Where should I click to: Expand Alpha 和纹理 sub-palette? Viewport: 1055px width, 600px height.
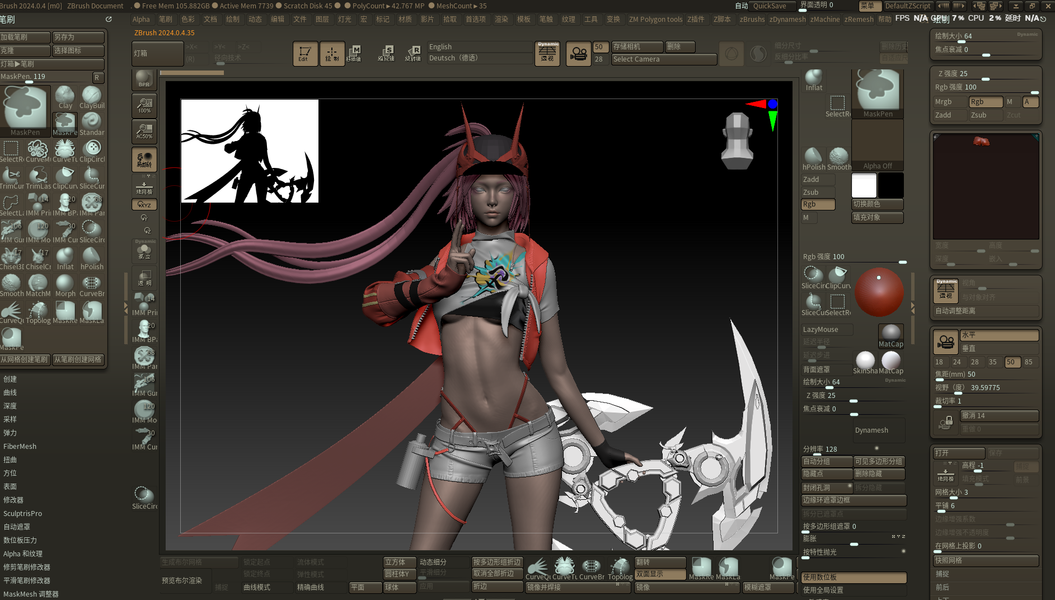[23, 554]
